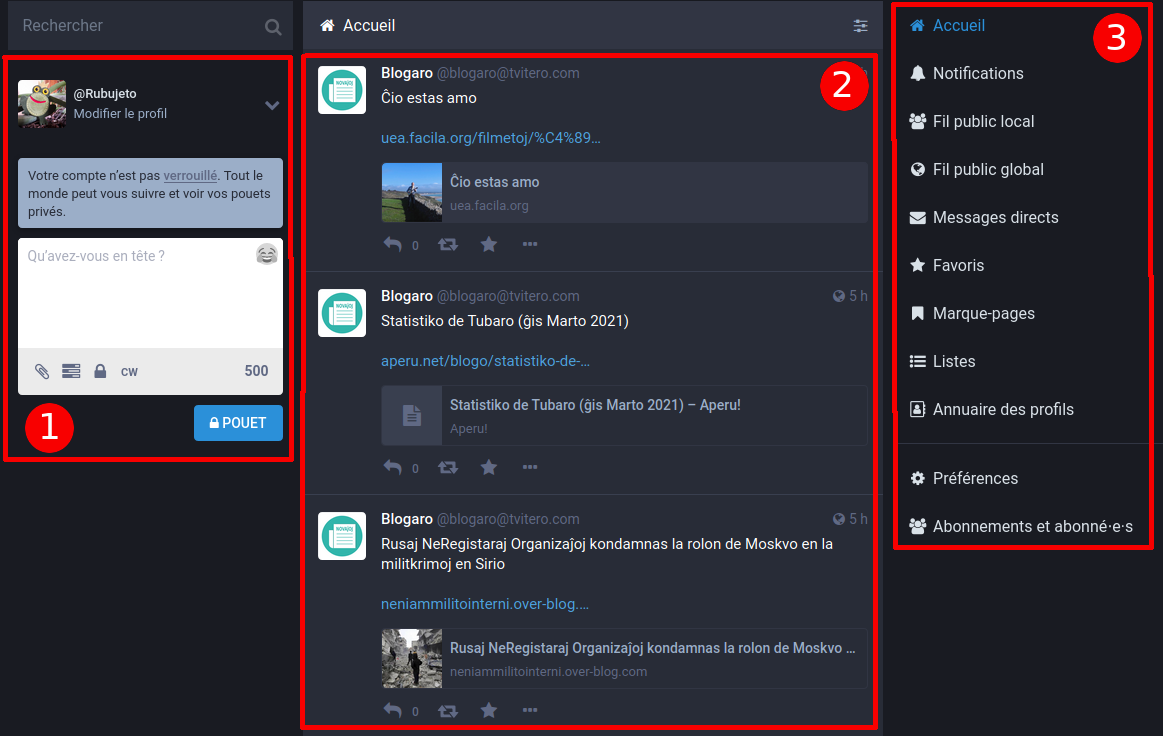This screenshot has width=1163, height=736.
Task: Open more options on Statistiko de Tubaro post
Action: click(x=530, y=467)
